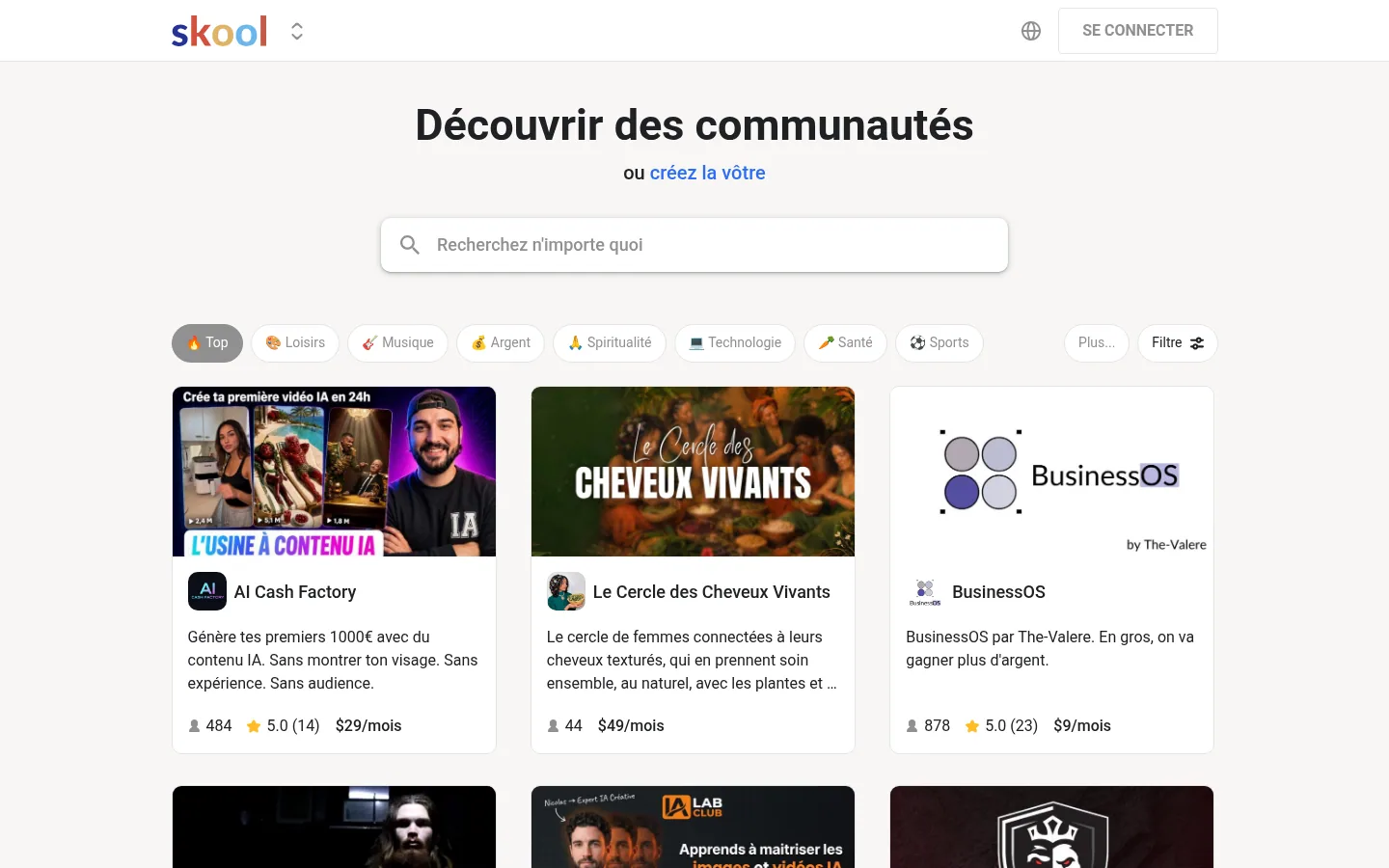Click the BusinessOS avatar icon
1389x868 pixels.
(925, 591)
